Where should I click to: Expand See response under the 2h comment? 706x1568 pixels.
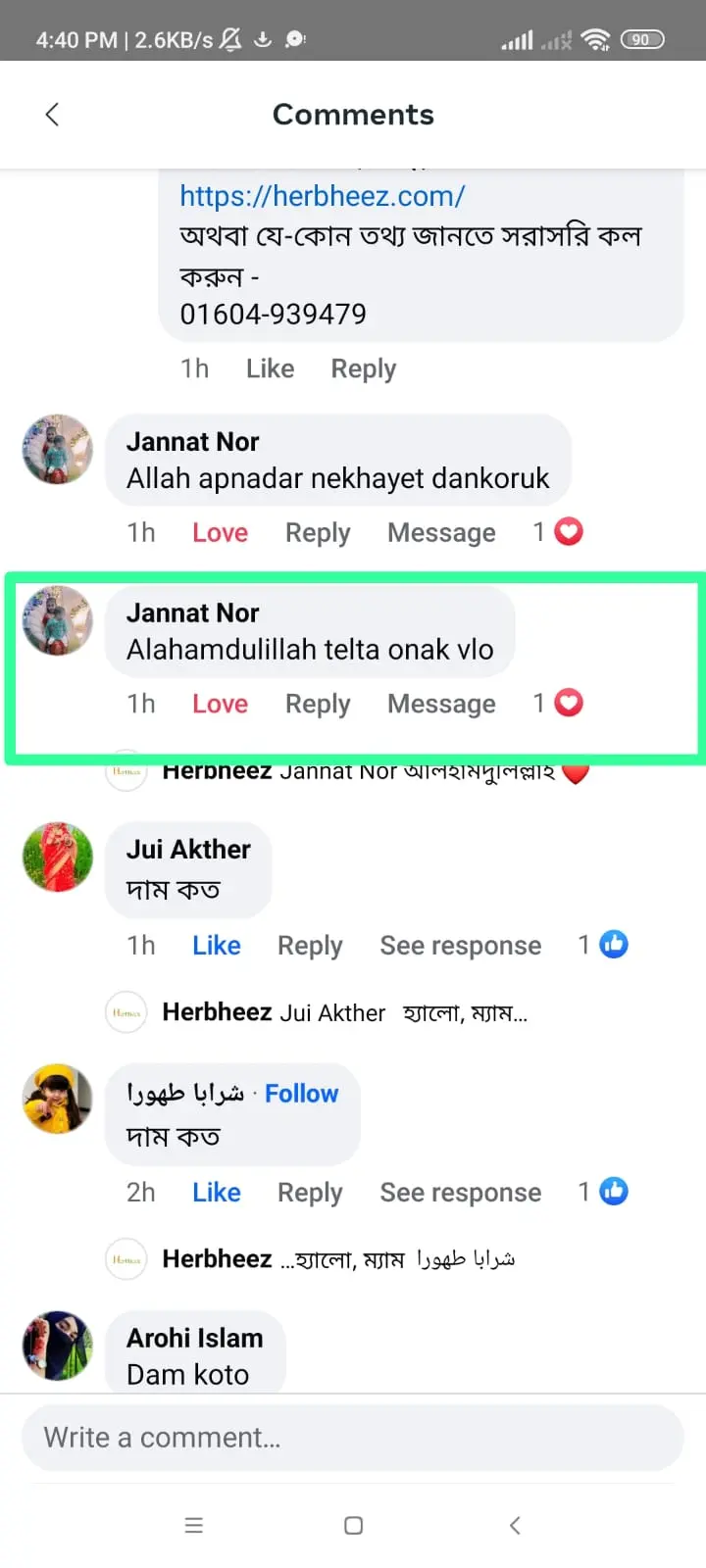coord(460,1192)
